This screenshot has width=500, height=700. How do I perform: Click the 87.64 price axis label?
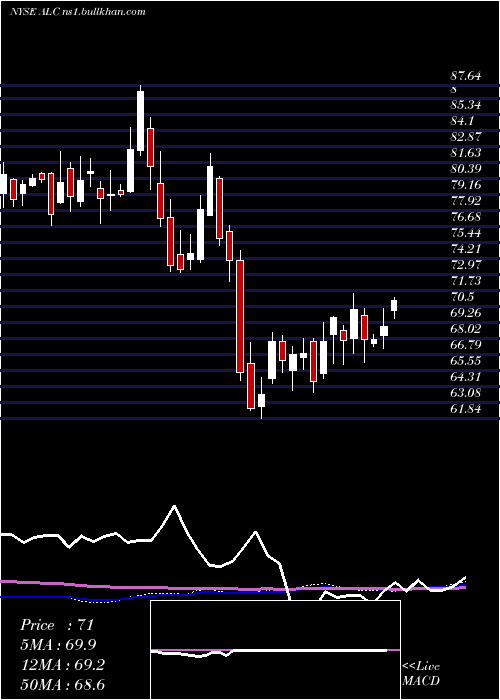click(466, 76)
